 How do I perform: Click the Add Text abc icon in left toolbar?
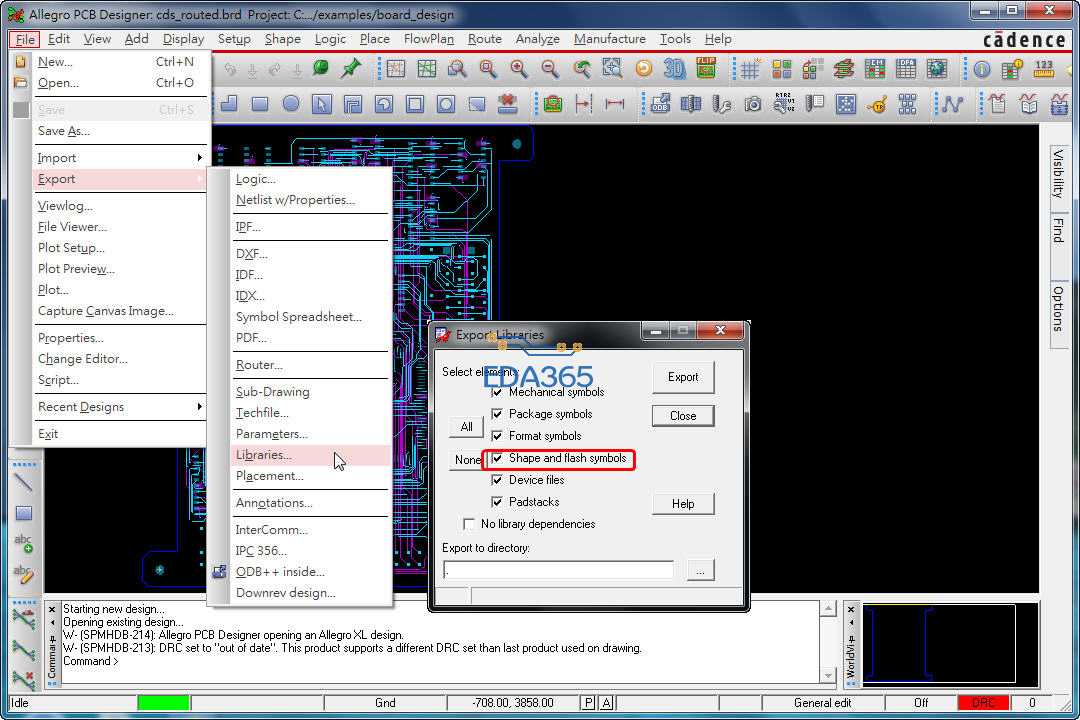tap(23, 544)
